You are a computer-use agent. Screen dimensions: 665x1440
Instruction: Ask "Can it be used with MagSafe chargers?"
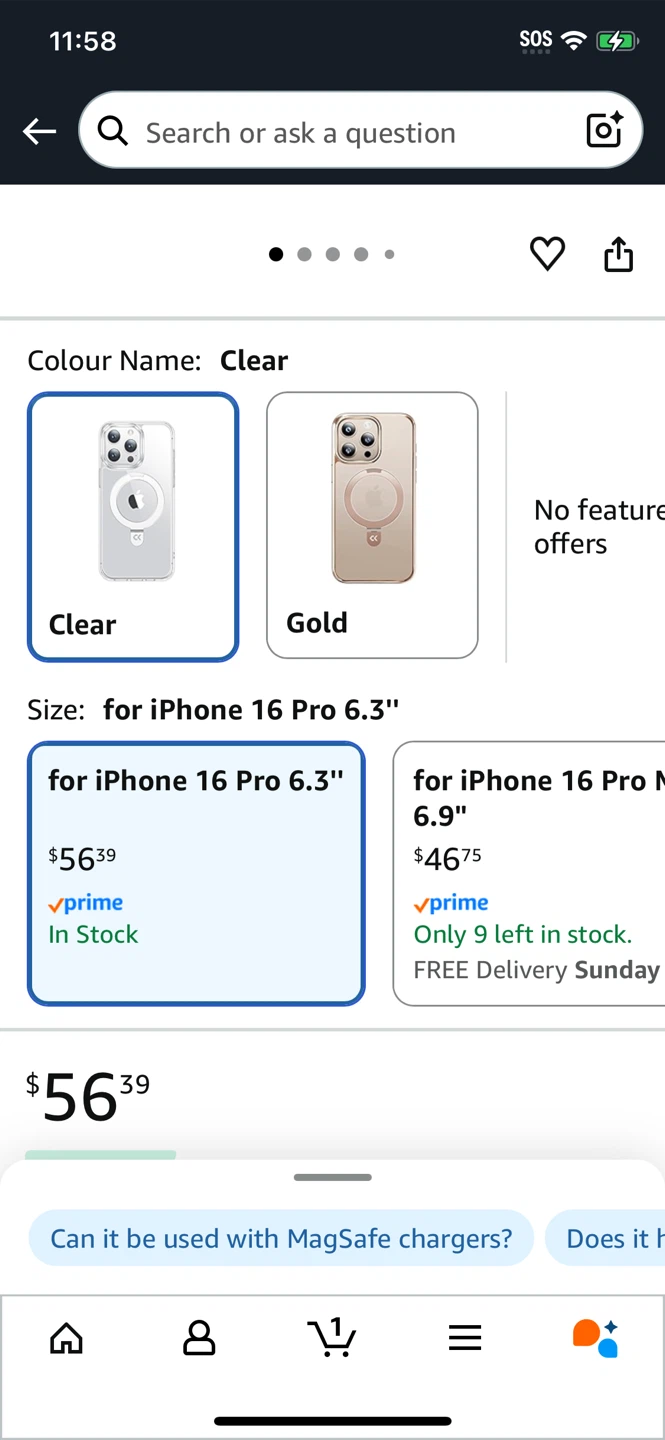tap(281, 1238)
